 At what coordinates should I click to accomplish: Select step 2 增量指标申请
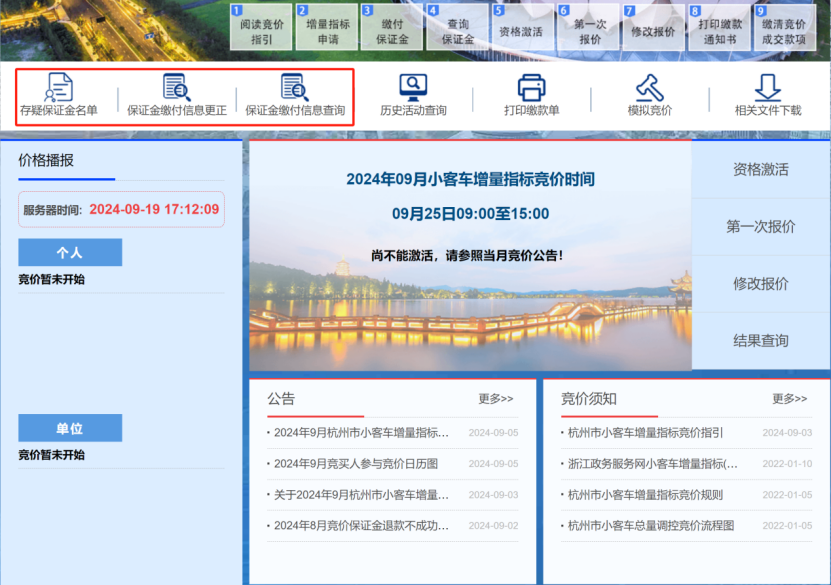327,30
